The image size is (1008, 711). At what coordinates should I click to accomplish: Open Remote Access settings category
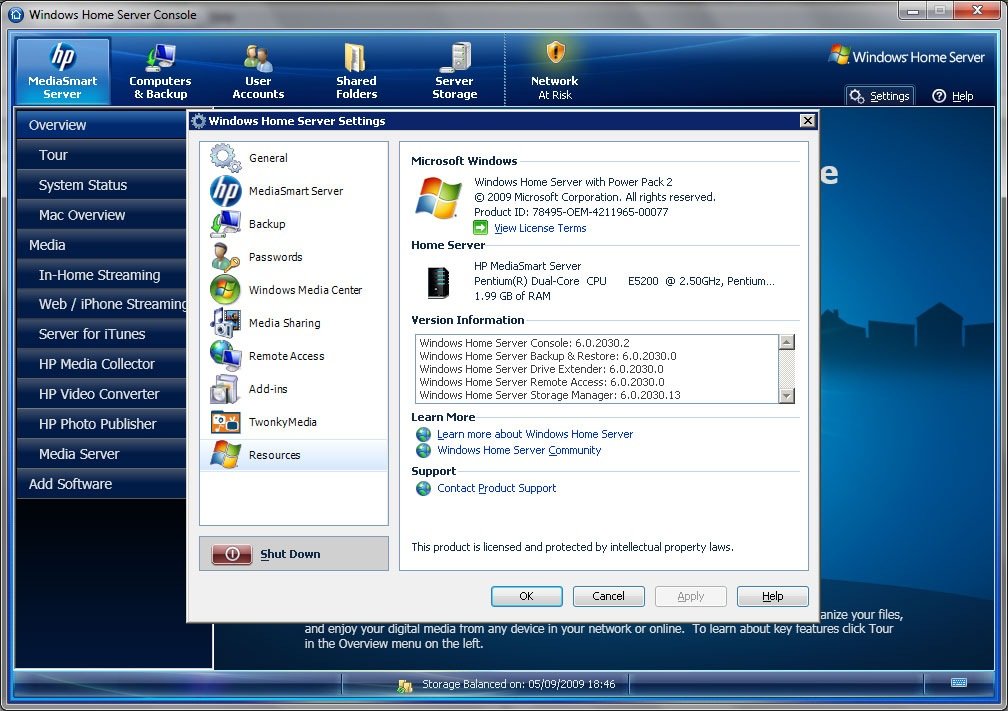coord(294,356)
